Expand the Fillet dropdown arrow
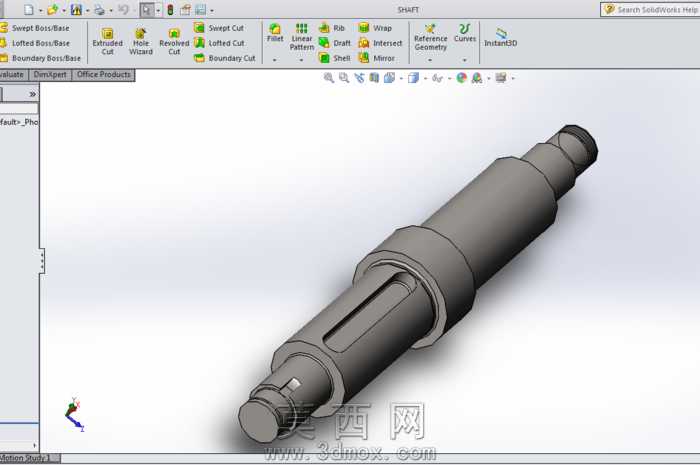Screen dimensions: 700x465 pos(275,60)
